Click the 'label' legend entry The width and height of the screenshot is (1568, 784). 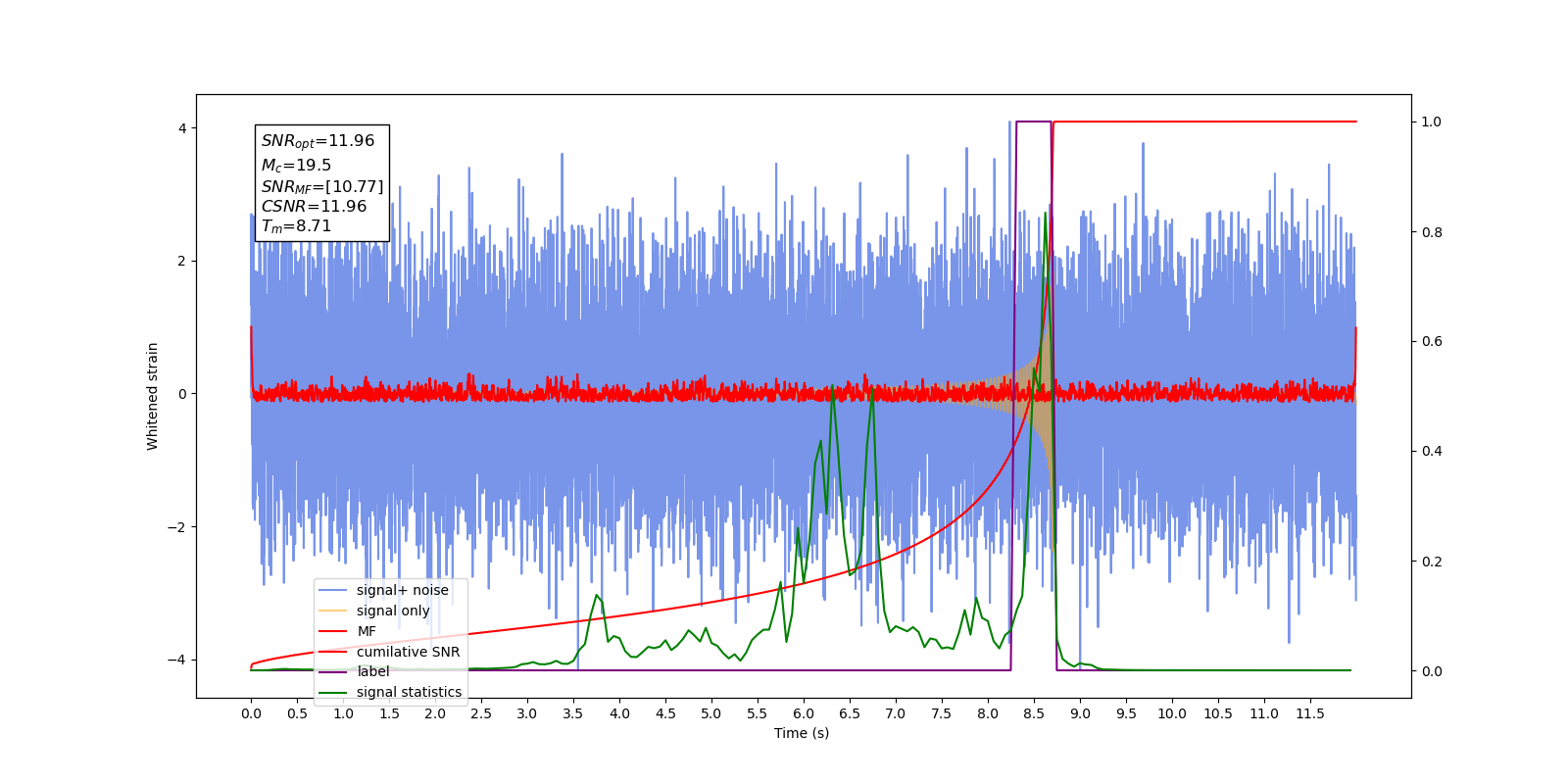pos(355,671)
